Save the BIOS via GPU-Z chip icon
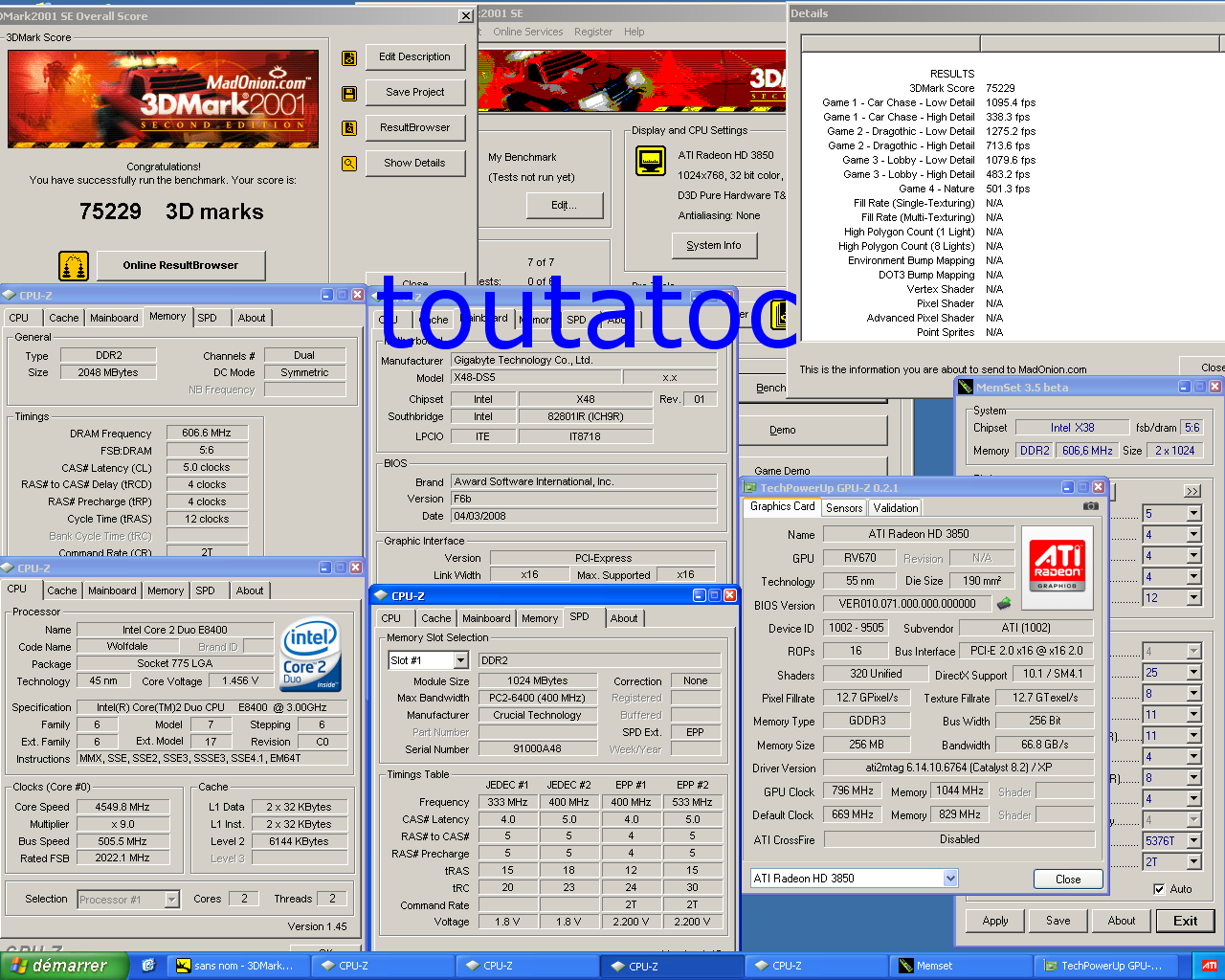The width and height of the screenshot is (1225, 980). click(x=1004, y=604)
